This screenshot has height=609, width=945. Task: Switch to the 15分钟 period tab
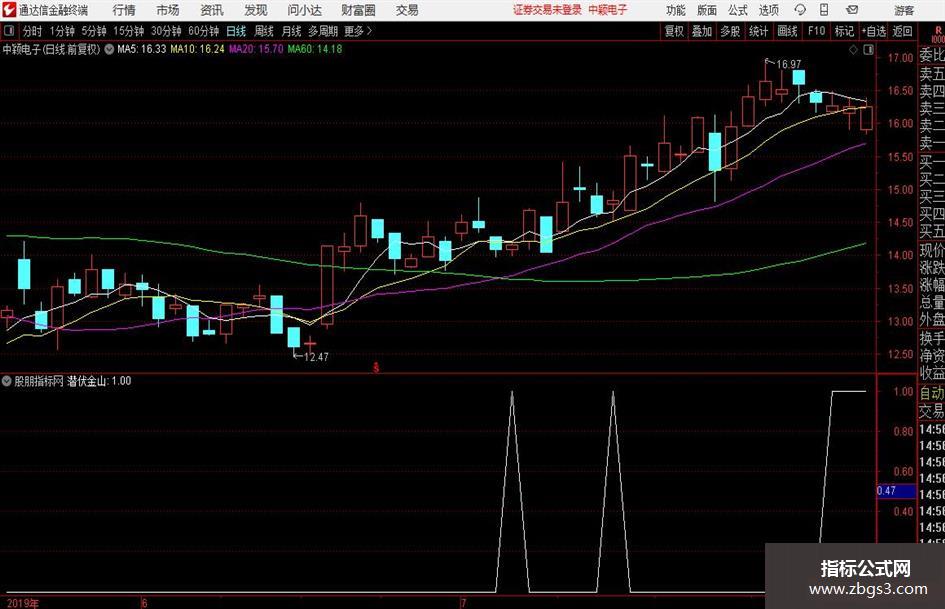[x=128, y=31]
